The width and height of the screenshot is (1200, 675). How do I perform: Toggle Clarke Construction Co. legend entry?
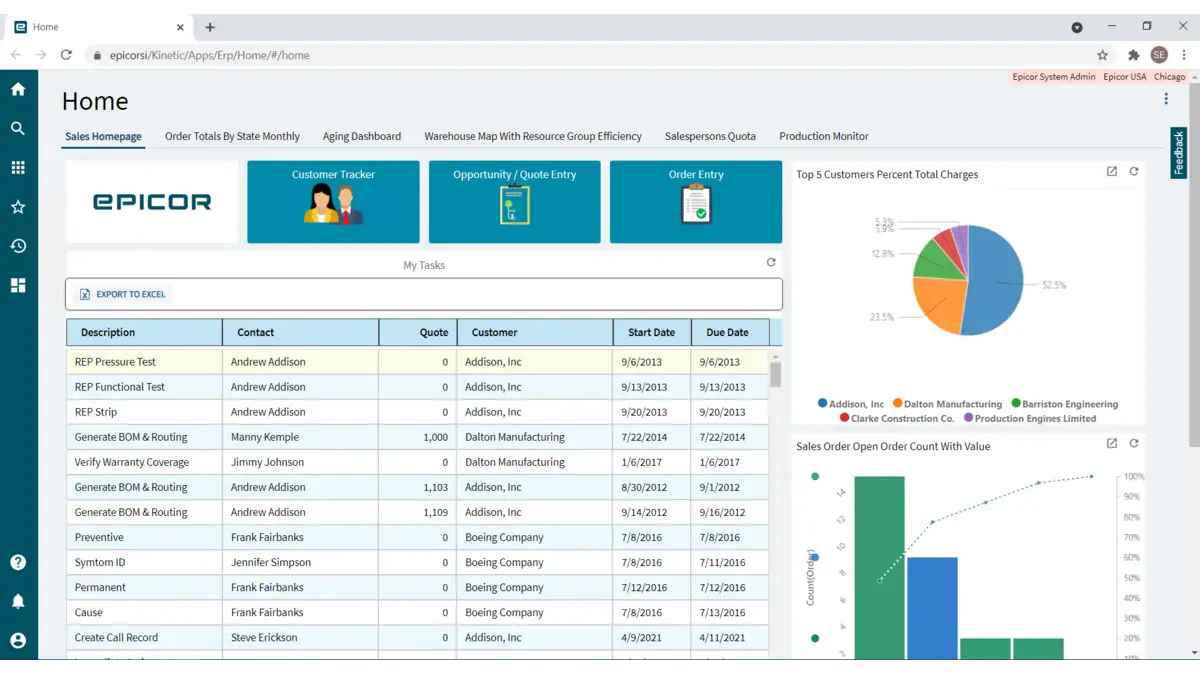click(897, 418)
